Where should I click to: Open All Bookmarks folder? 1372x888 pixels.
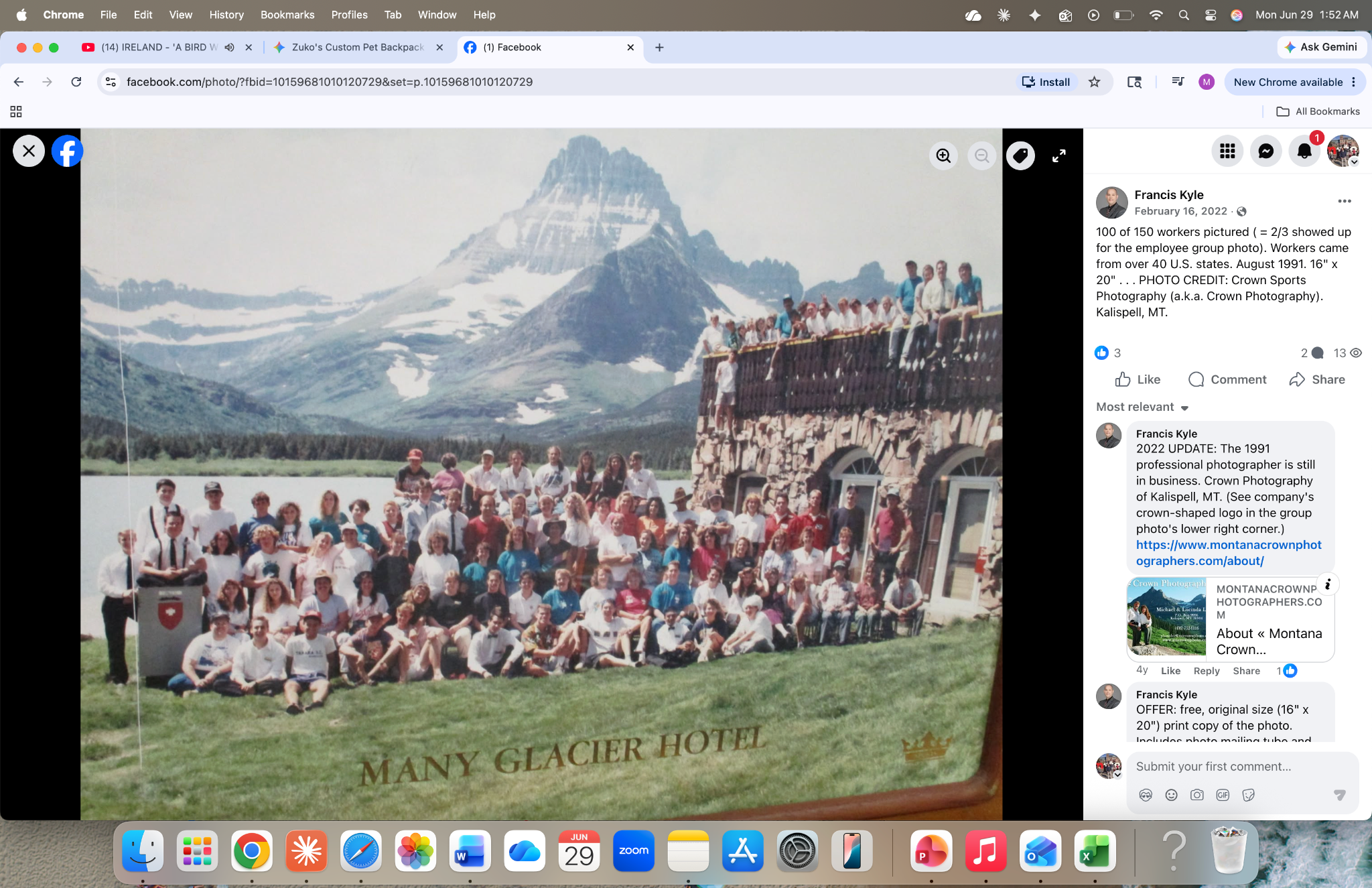point(1318,112)
